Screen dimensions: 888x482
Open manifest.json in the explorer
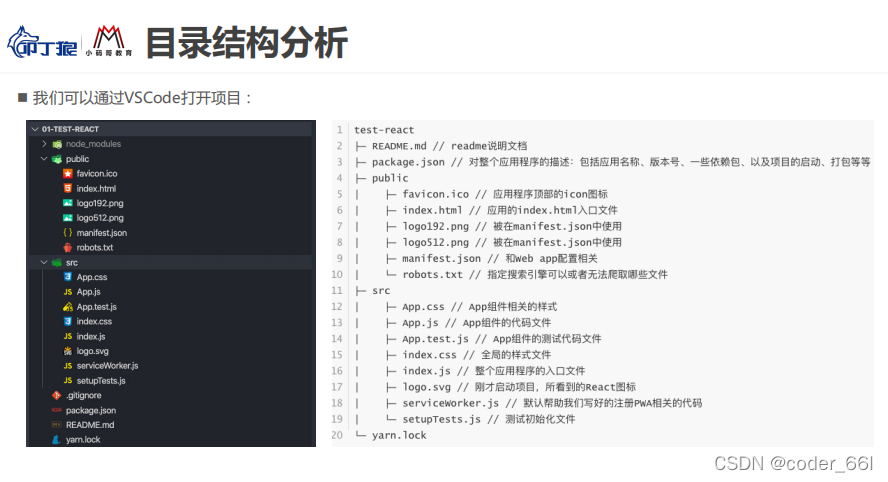point(102,233)
